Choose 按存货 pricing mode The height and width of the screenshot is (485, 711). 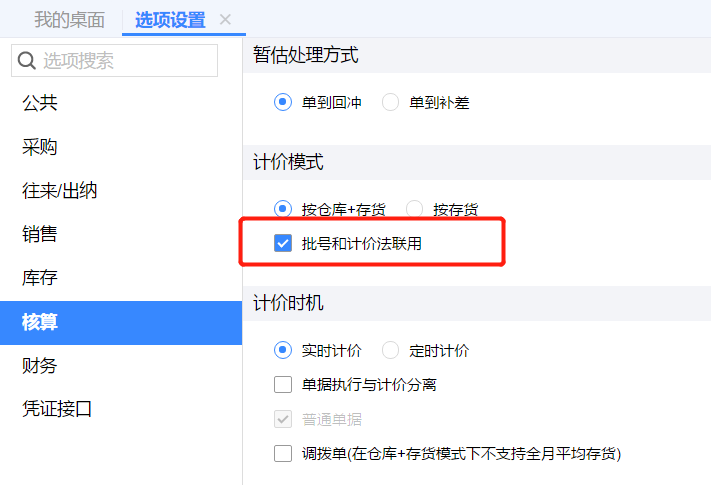pos(415,209)
